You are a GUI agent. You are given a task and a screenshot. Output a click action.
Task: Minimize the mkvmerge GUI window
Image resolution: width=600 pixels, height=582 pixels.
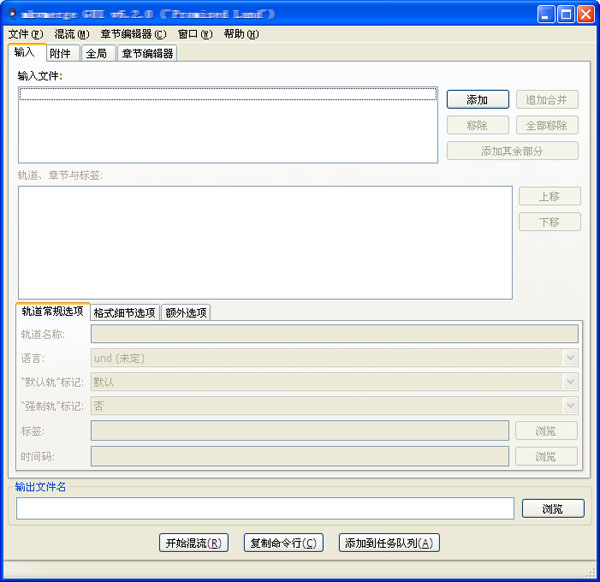[546, 15]
